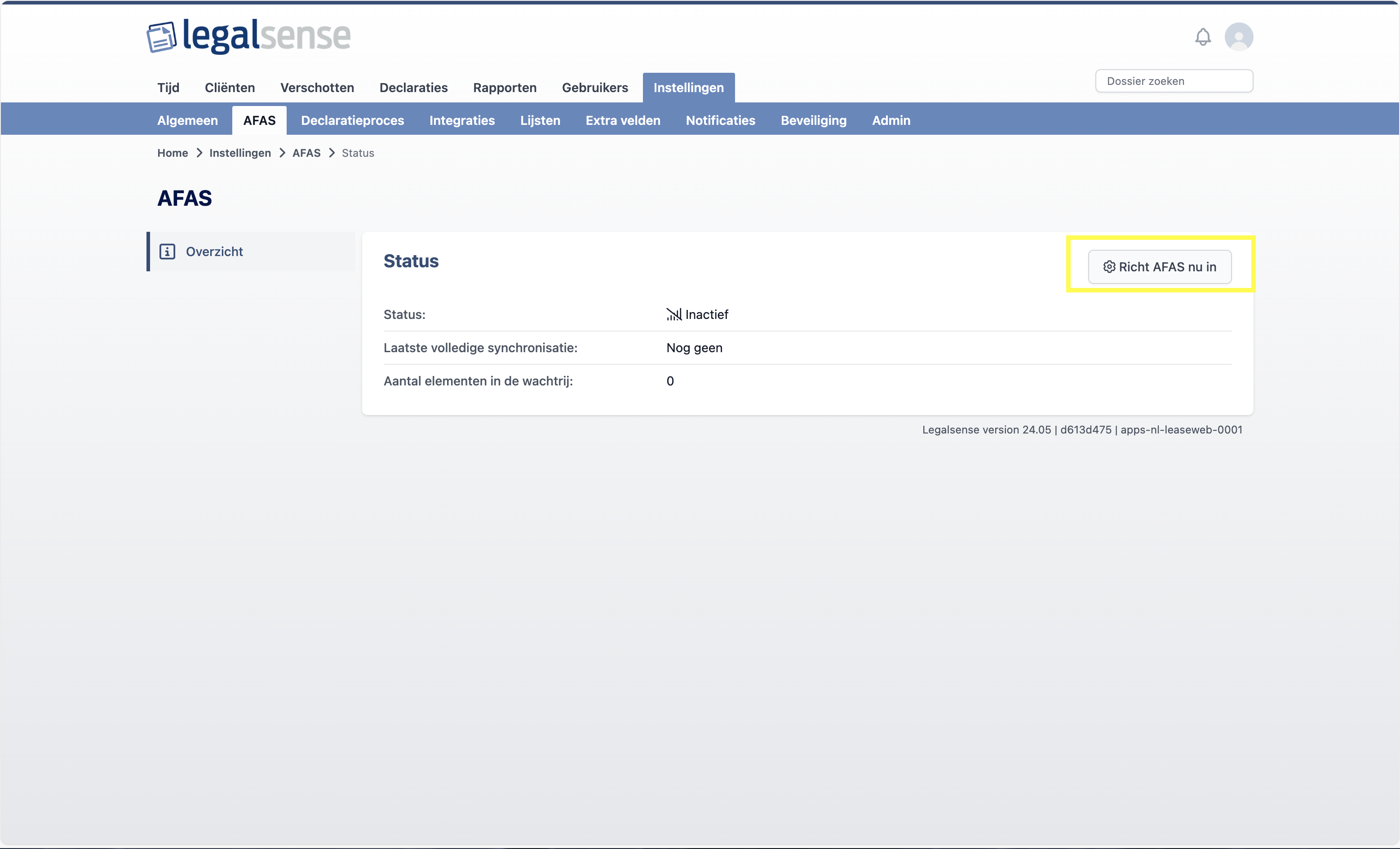Screen dimensions: 1400x849
Task: Navigate to Declaraties
Action: coord(414,88)
